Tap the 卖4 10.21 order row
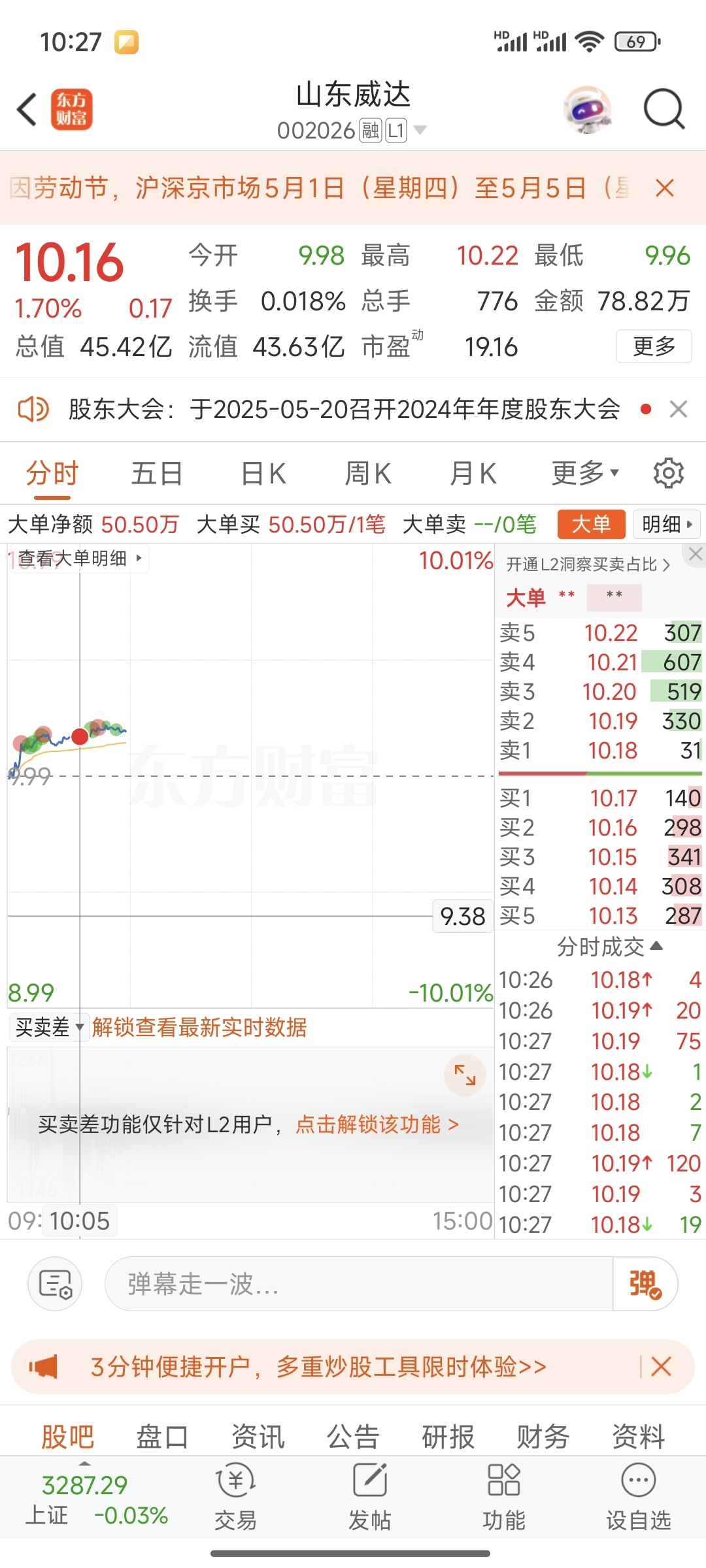The height and width of the screenshot is (1568, 706). (x=600, y=662)
